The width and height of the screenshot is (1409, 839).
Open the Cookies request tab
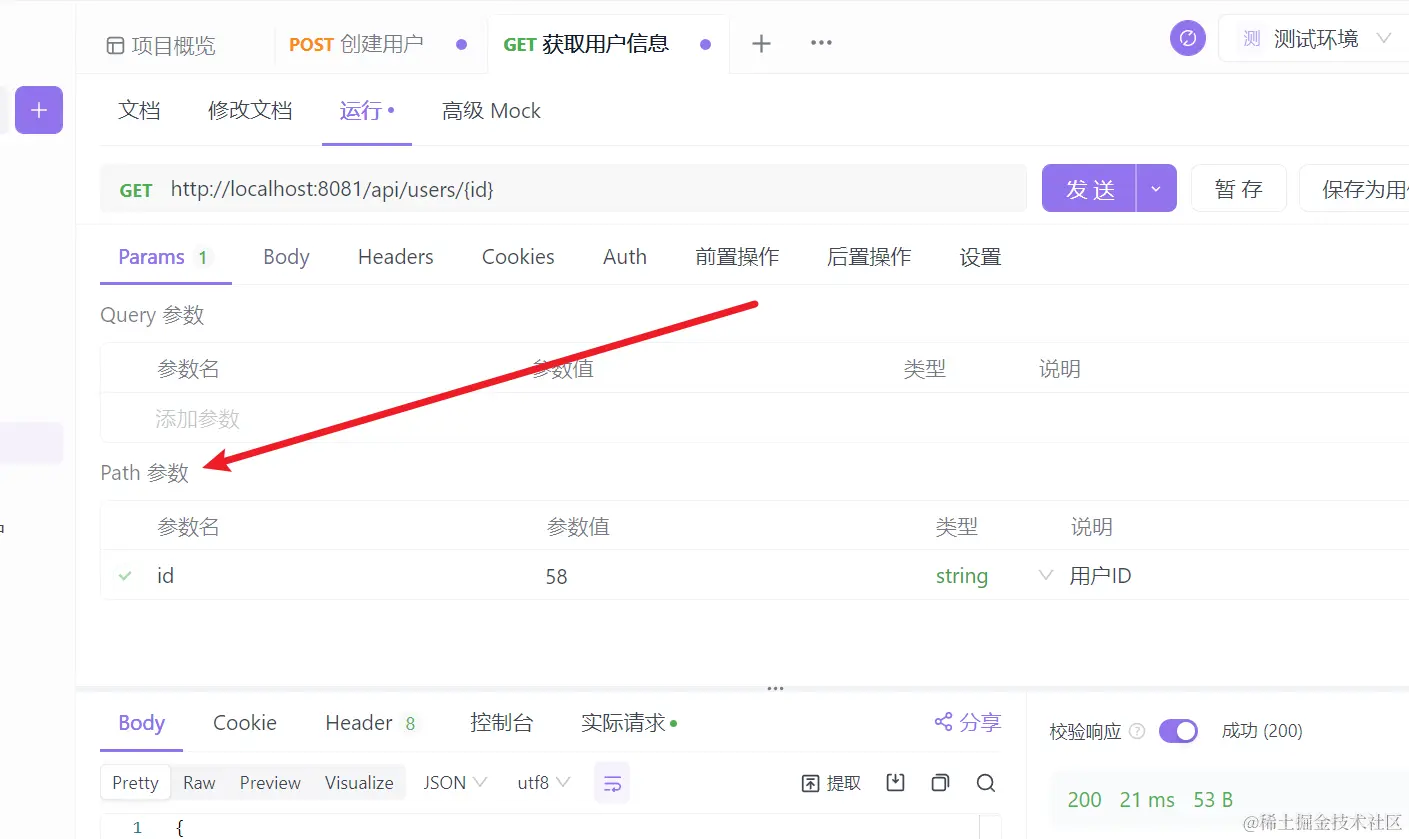pos(518,257)
